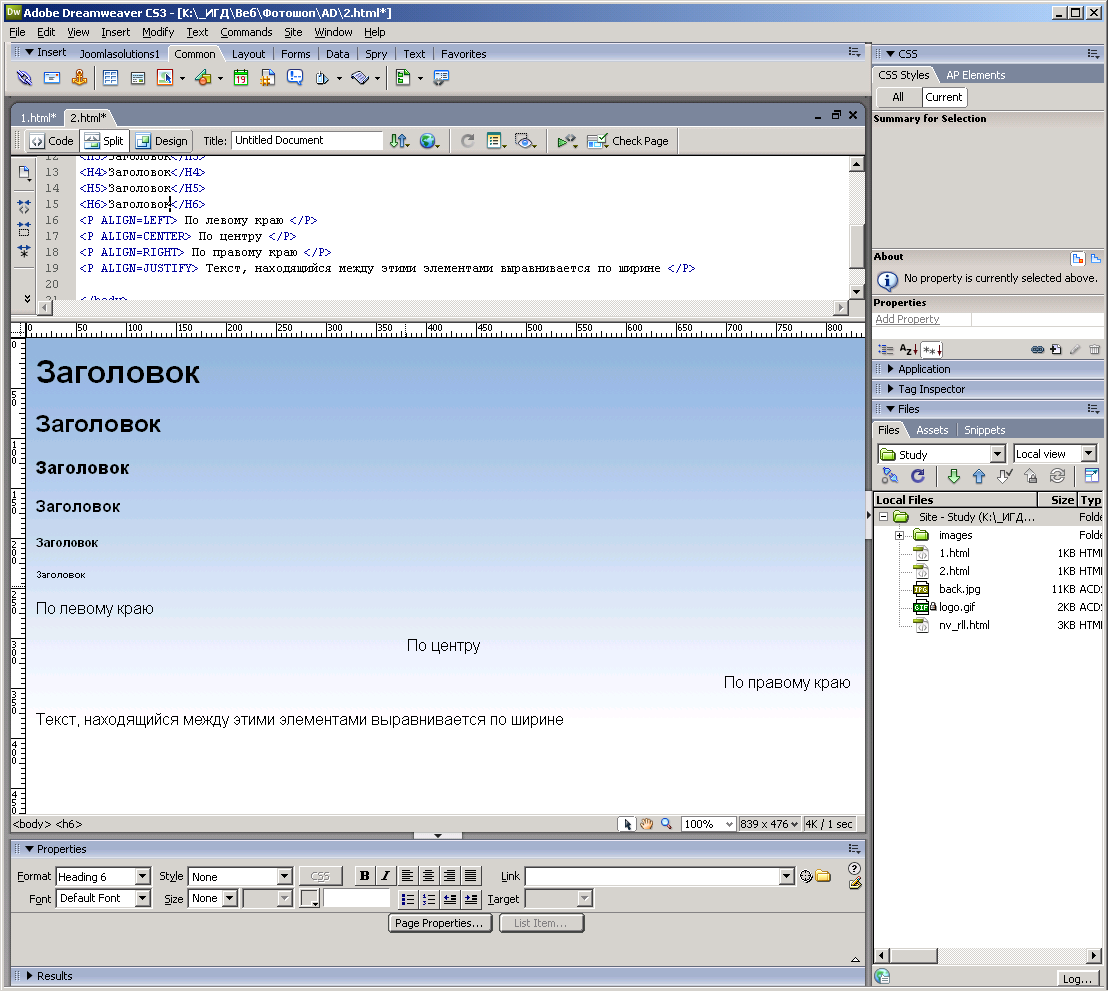Click the New CSS Rule icon
Screen dimensions: 1108x992
tap(1056, 349)
